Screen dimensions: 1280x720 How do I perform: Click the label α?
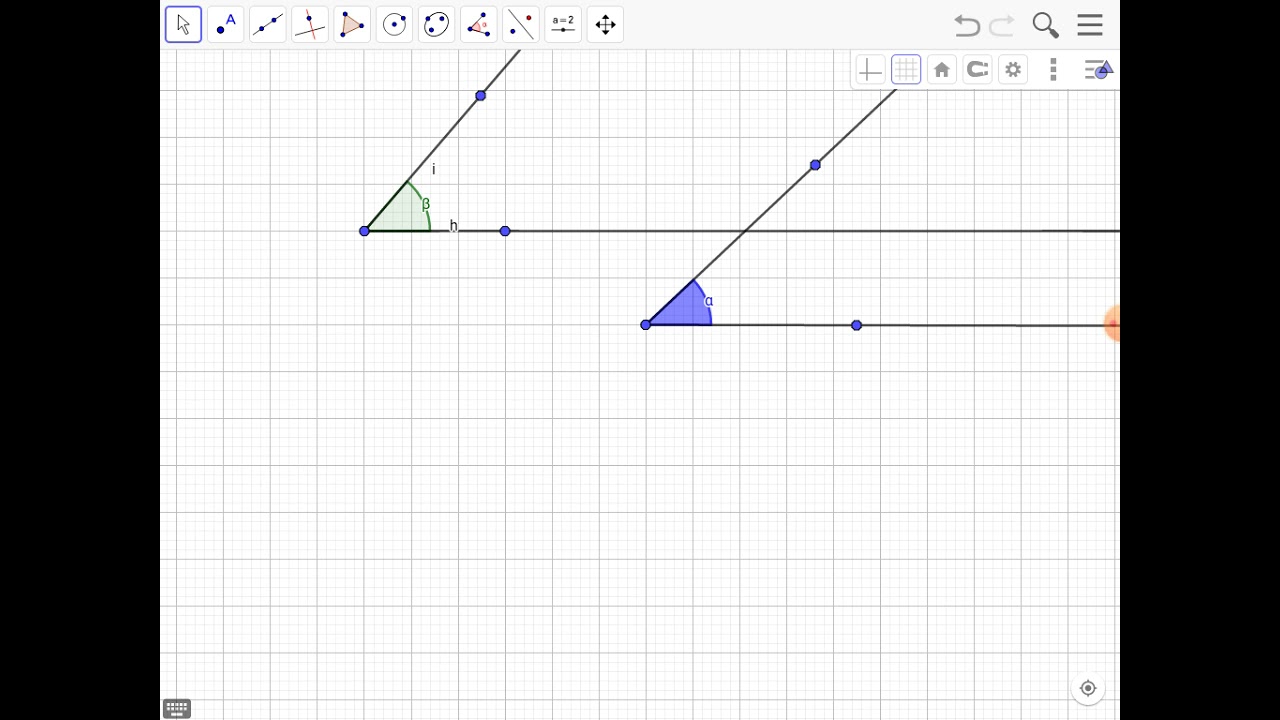709,301
